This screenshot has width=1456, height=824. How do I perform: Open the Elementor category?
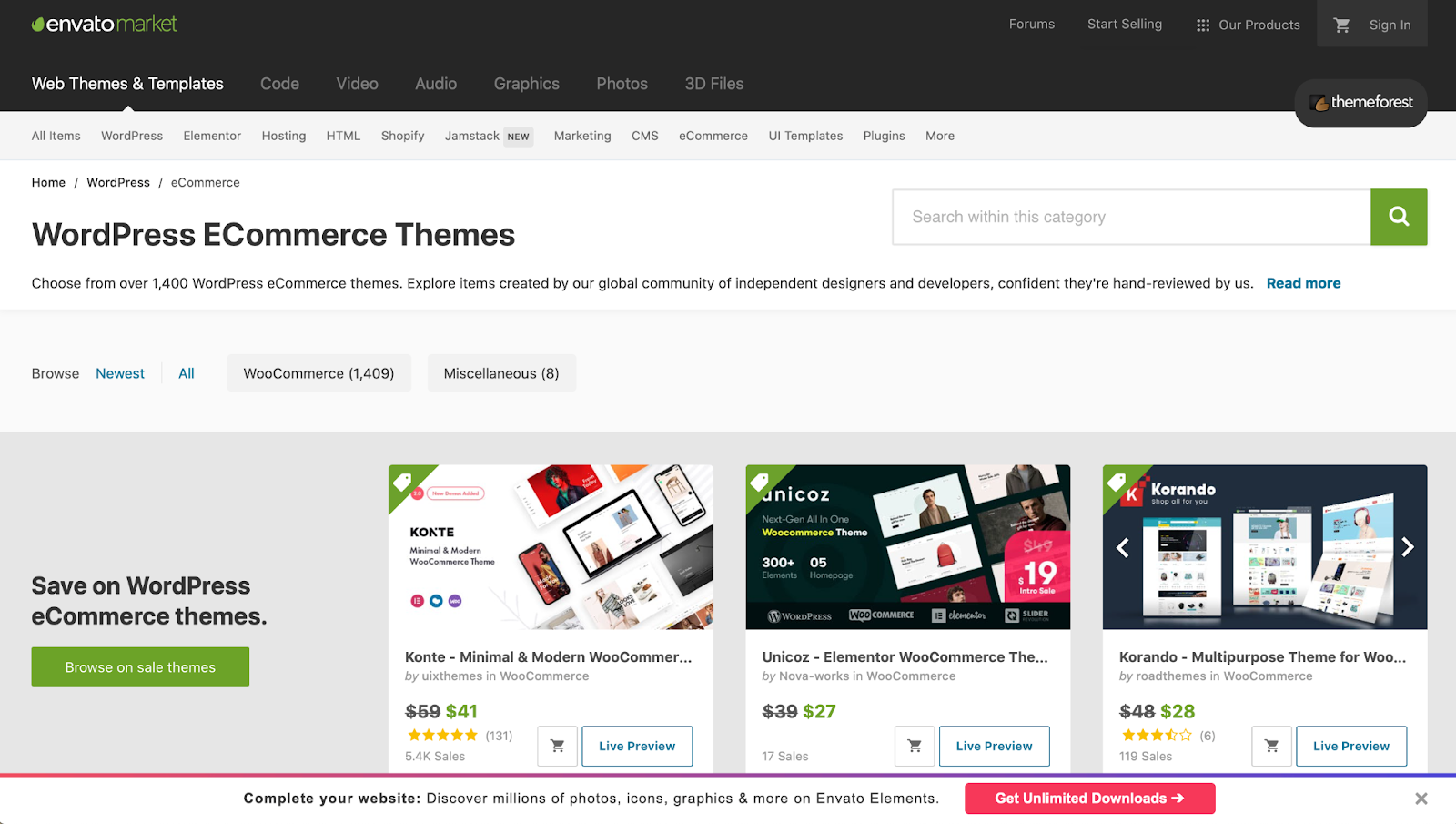point(212,136)
